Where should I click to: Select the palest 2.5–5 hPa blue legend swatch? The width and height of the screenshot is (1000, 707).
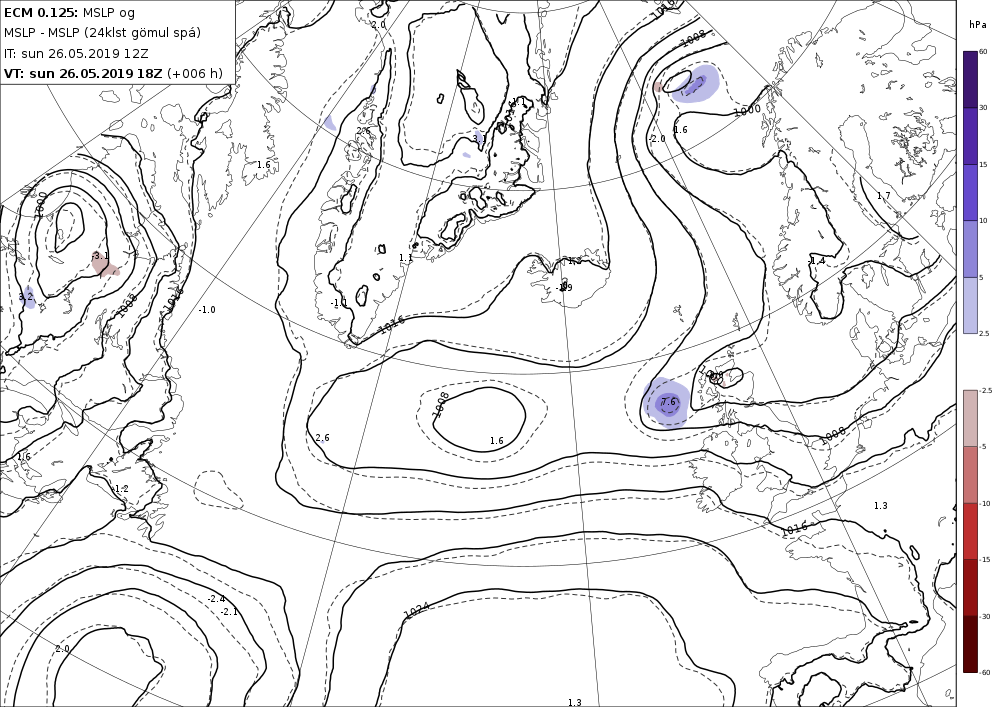pyautogui.click(x=969, y=305)
